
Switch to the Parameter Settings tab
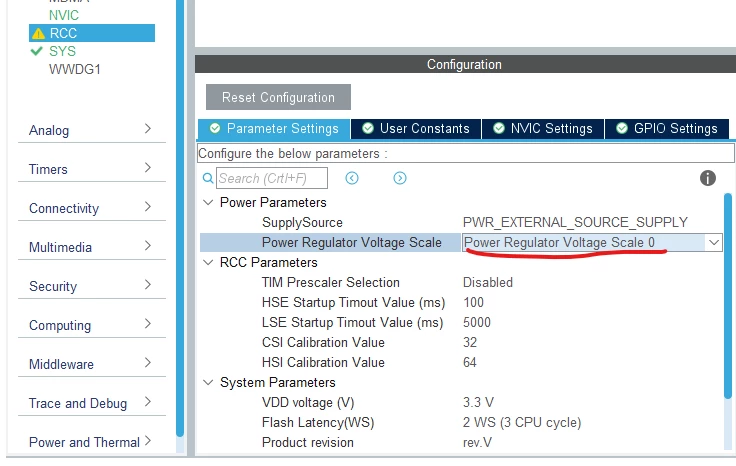pos(274,129)
